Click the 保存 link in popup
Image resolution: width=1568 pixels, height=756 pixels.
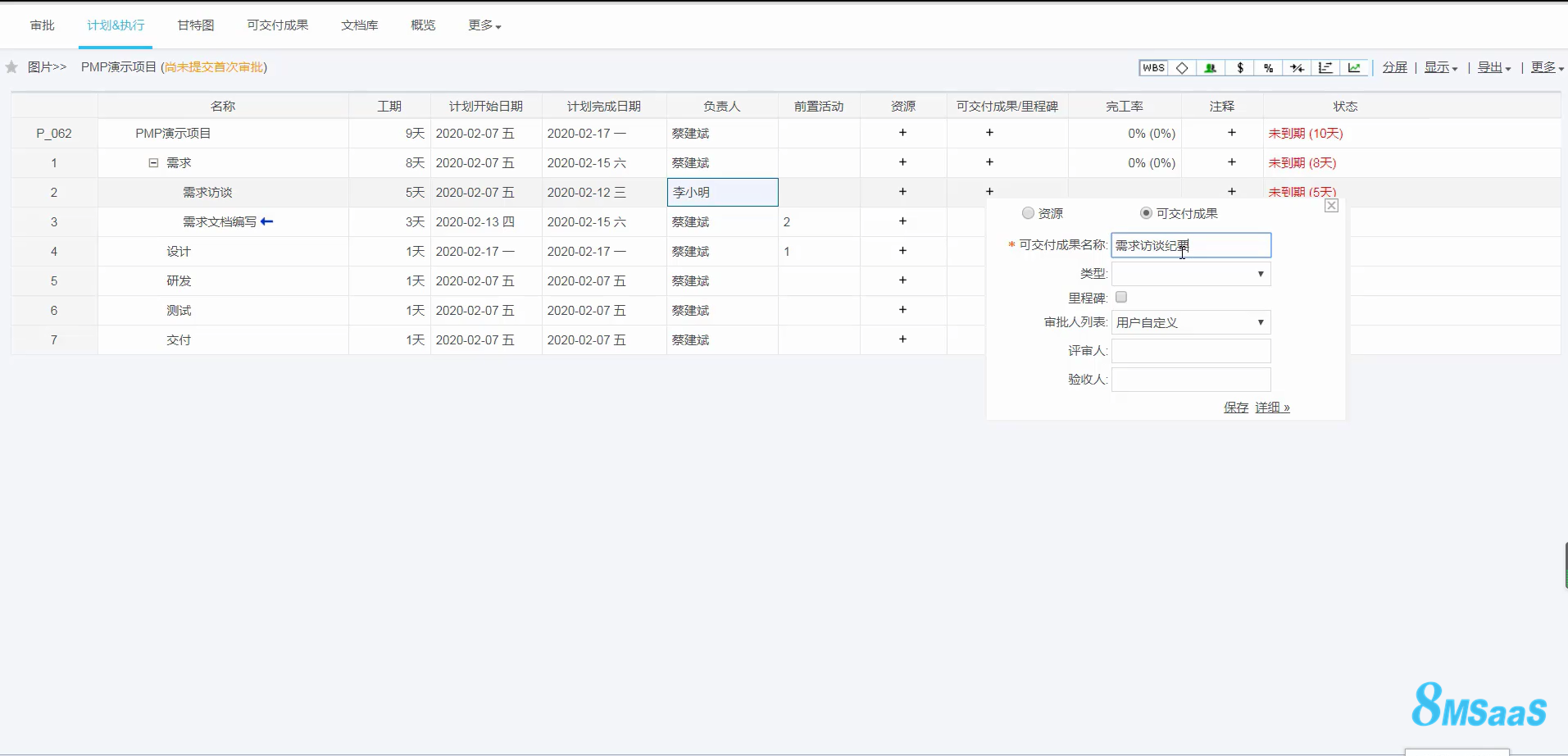(x=1236, y=408)
